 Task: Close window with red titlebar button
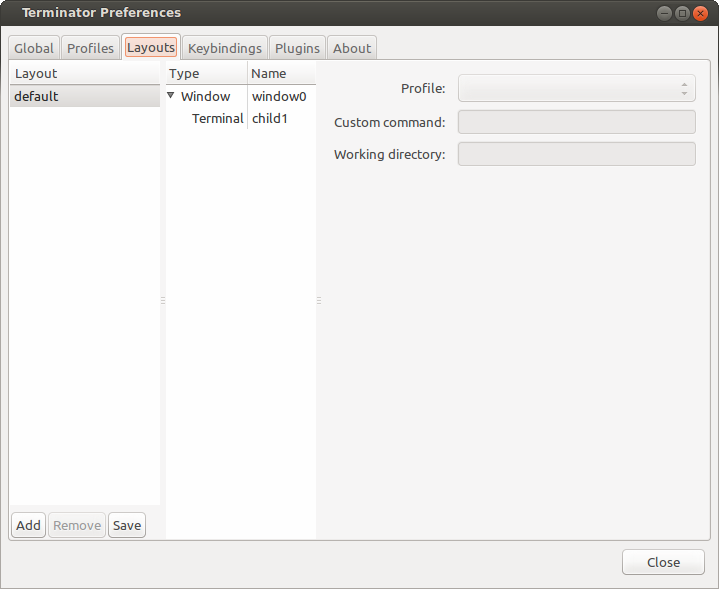click(700, 13)
